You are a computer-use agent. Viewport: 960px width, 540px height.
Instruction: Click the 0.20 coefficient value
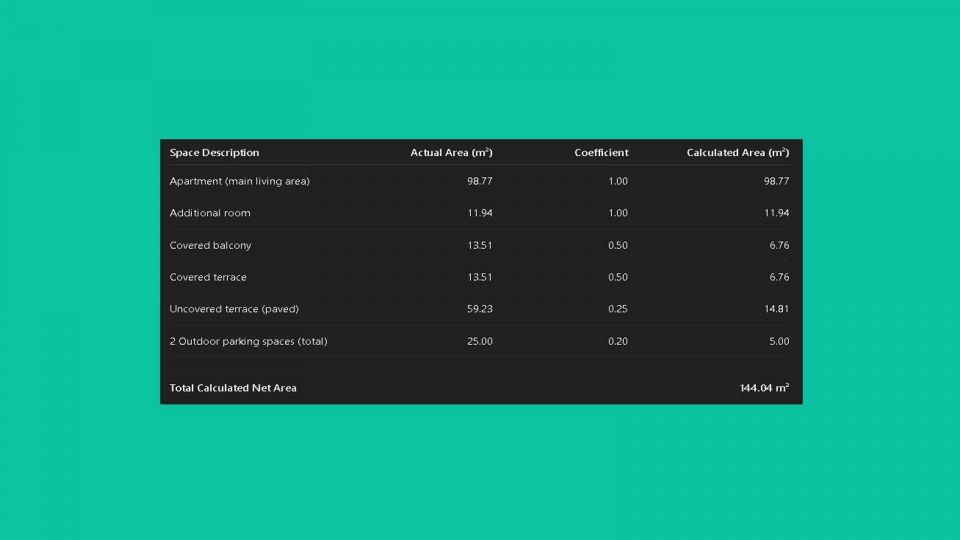(x=618, y=341)
